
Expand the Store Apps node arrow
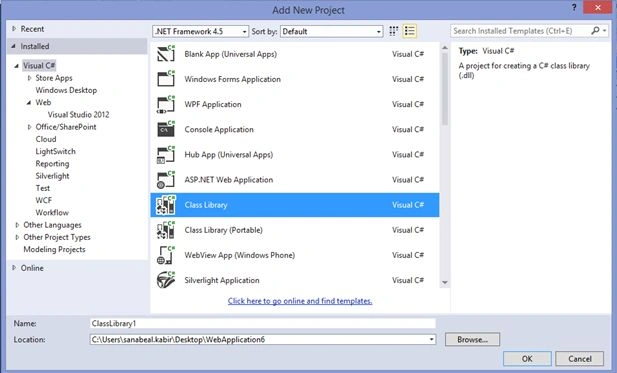pyautogui.click(x=29, y=78)
